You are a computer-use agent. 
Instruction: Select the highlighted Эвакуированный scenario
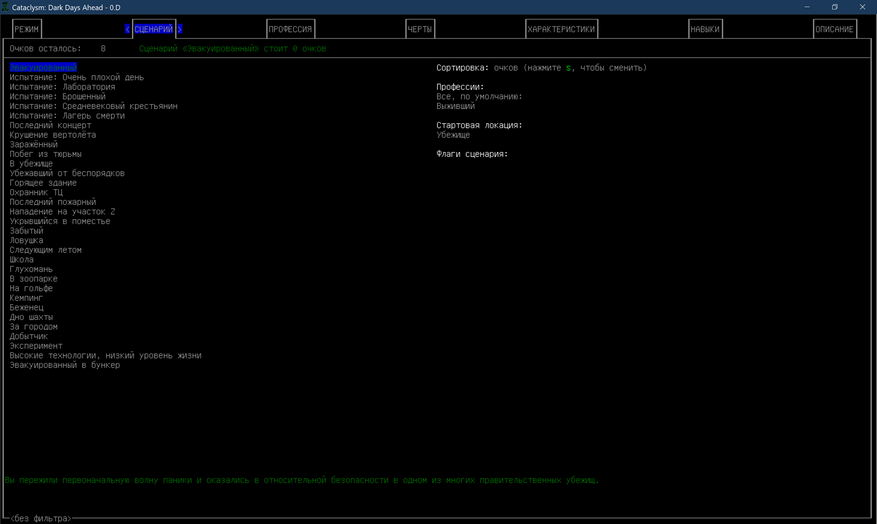tap(43, 68)
